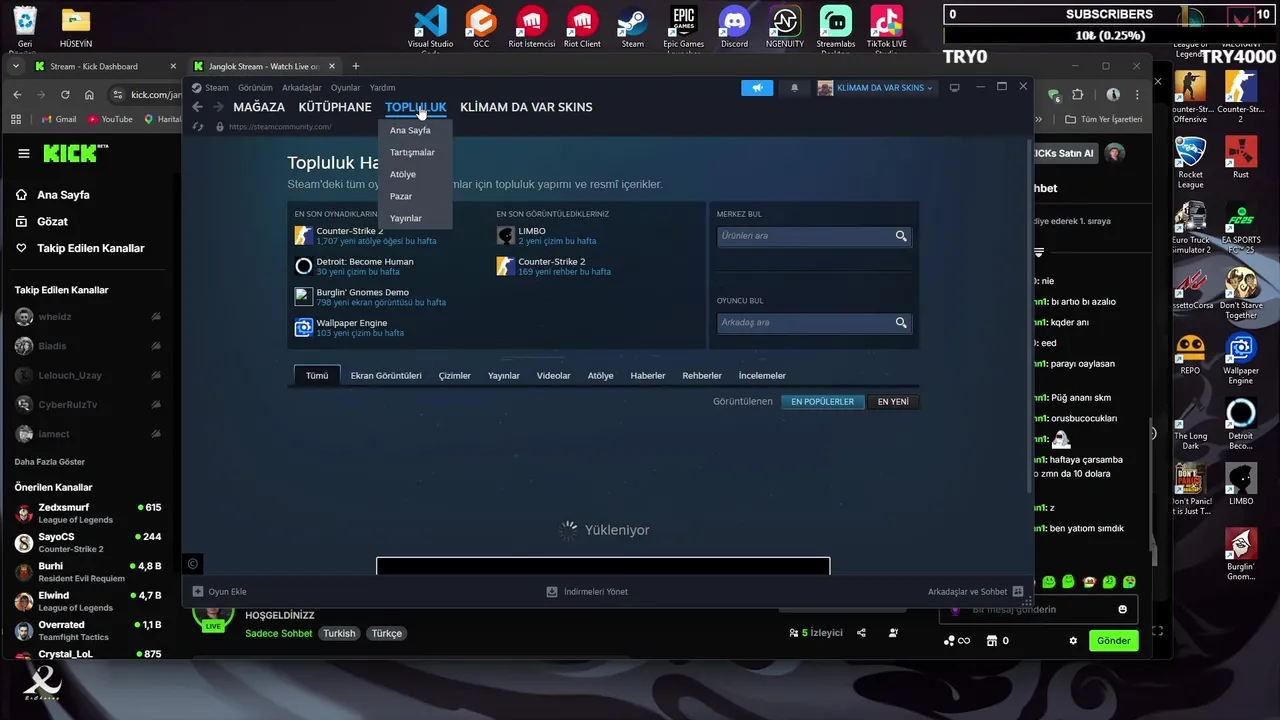Screen dimensions: 1280x720
Task: Open the Yardım menu in Steam
Action: coord(383,88)
